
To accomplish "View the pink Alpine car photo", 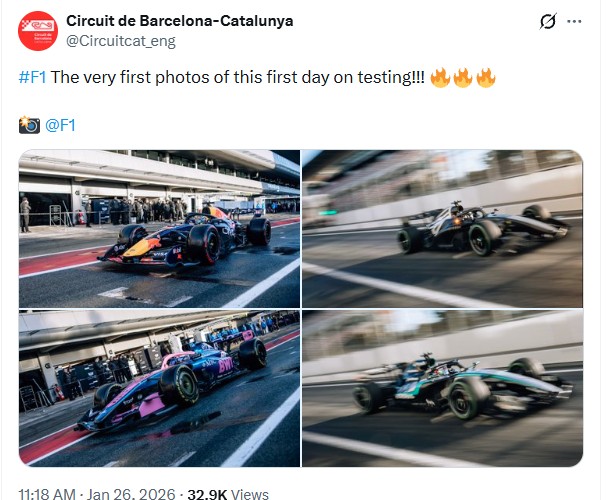I will click(x=159, y=389).
